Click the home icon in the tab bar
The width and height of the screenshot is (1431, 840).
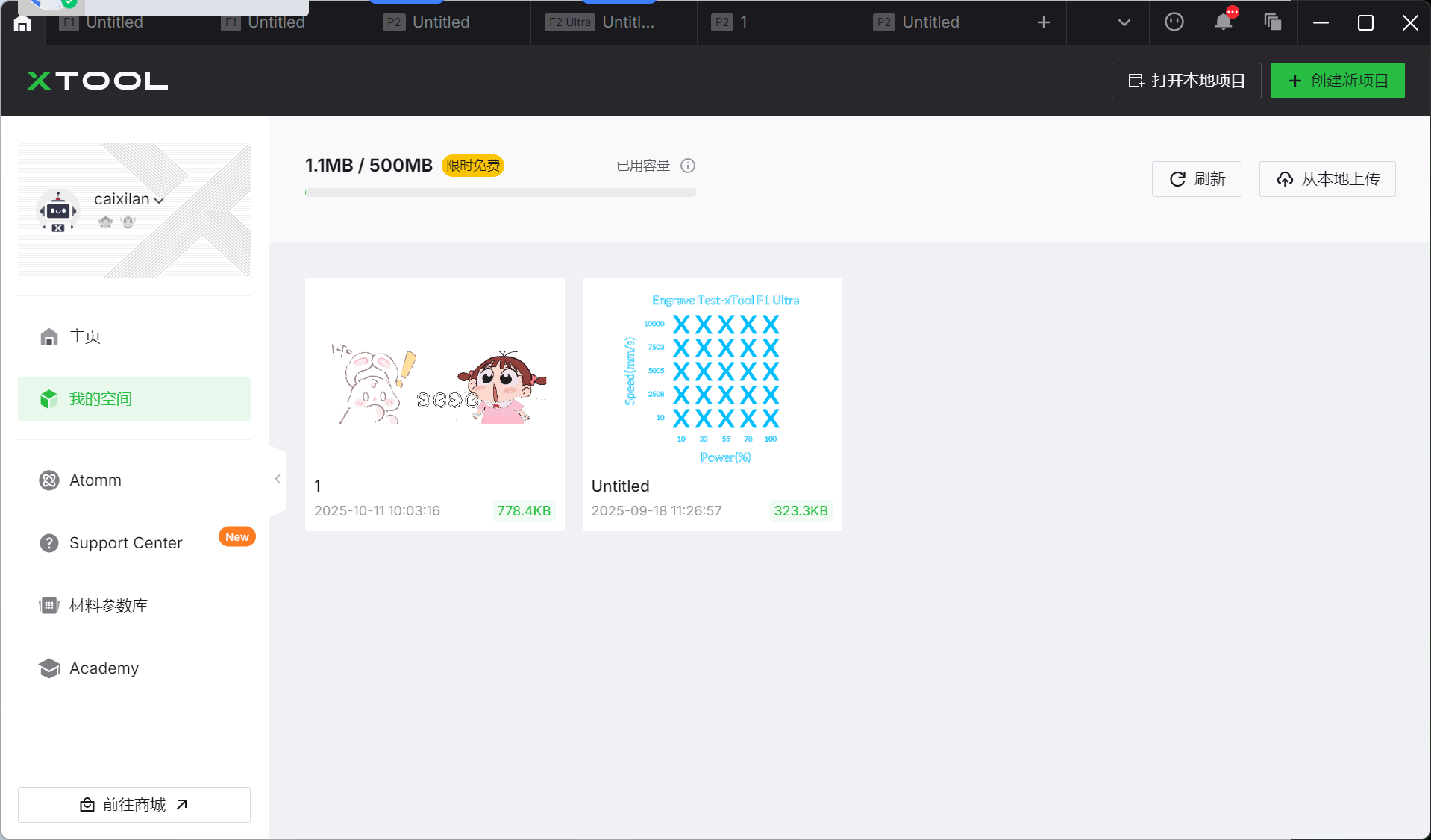pos(22,24)
